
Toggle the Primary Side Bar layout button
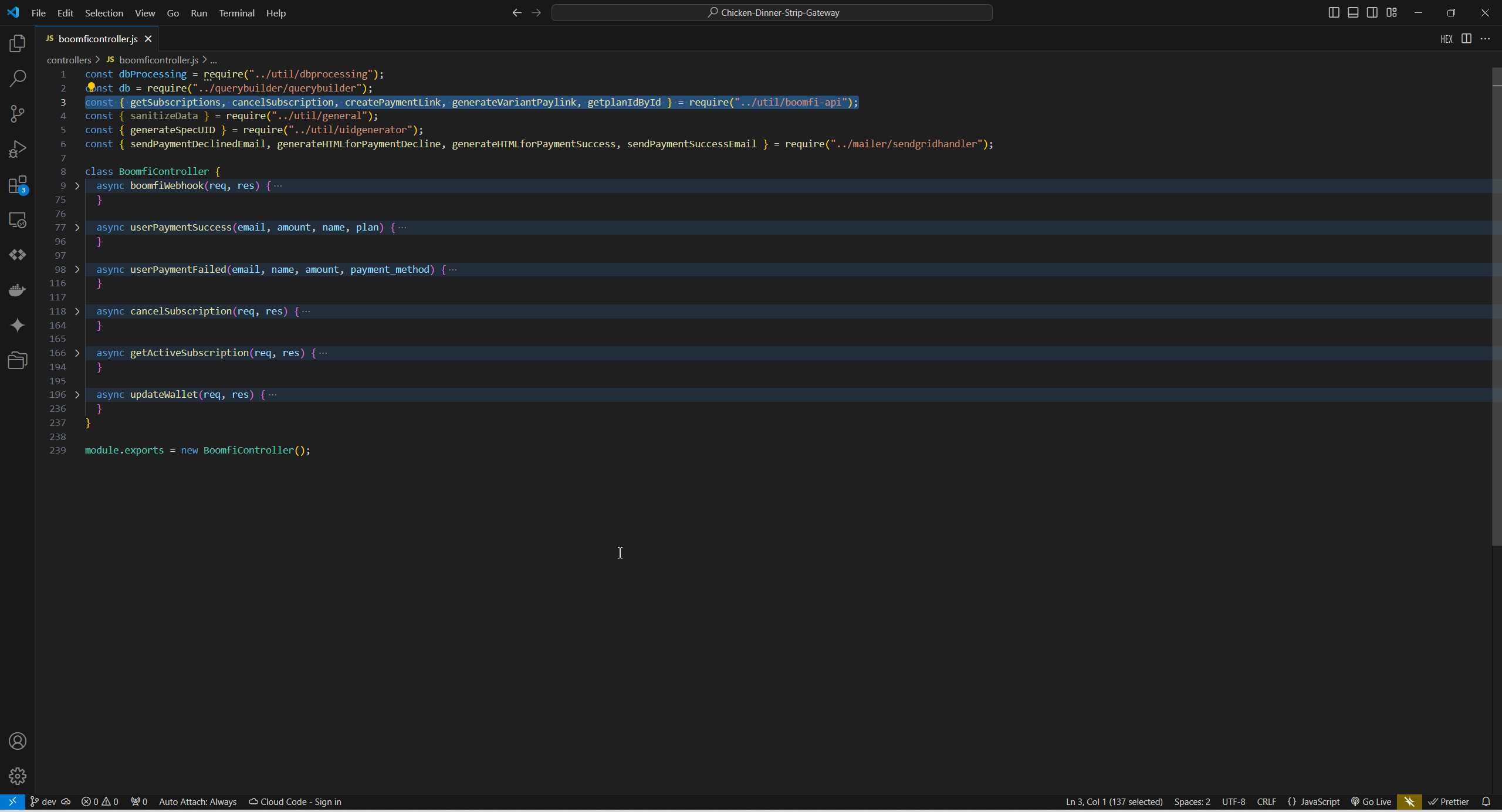1334,12
